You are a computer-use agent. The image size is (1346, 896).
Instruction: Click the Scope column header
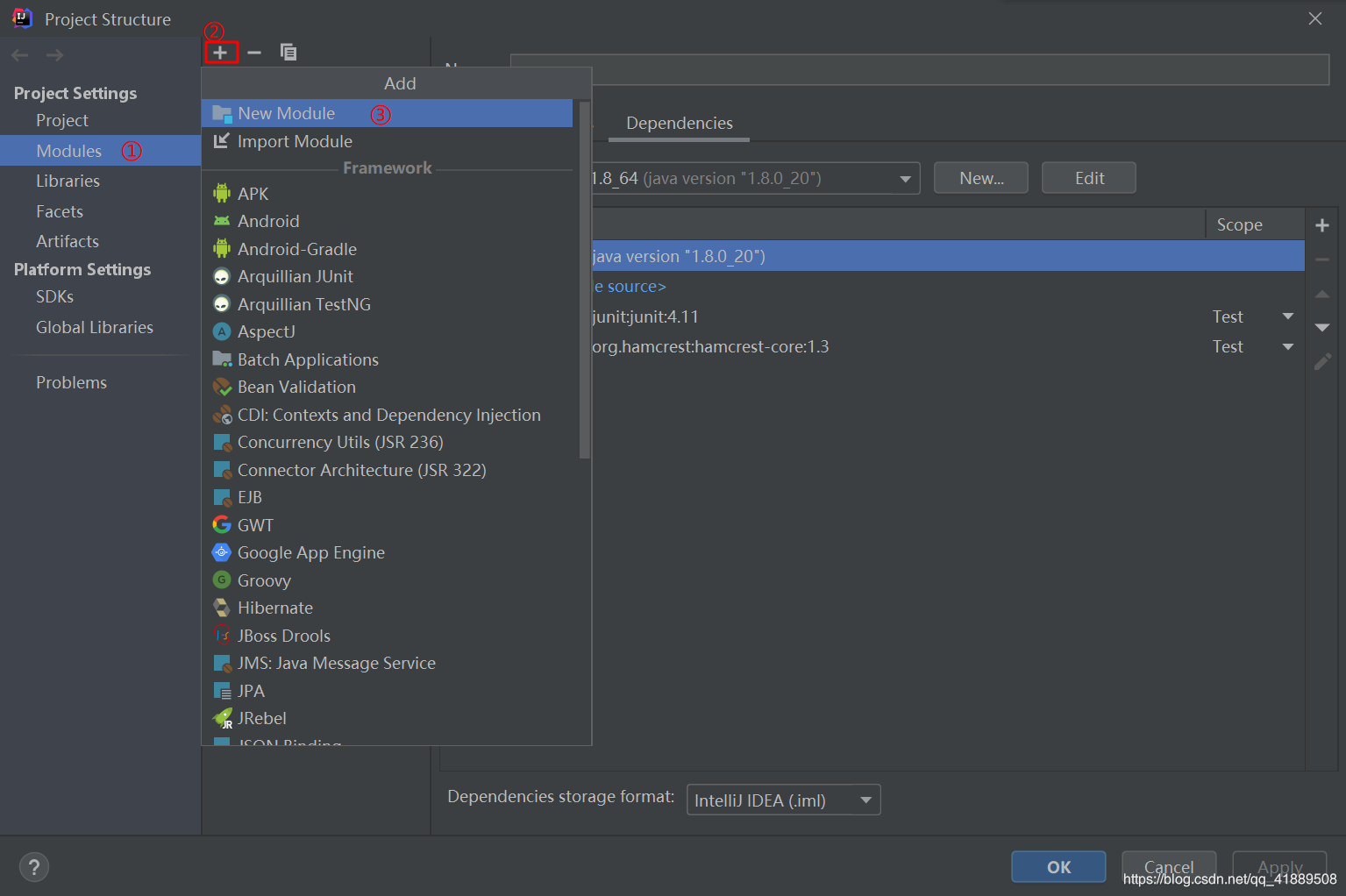(x=1255, y=224)
